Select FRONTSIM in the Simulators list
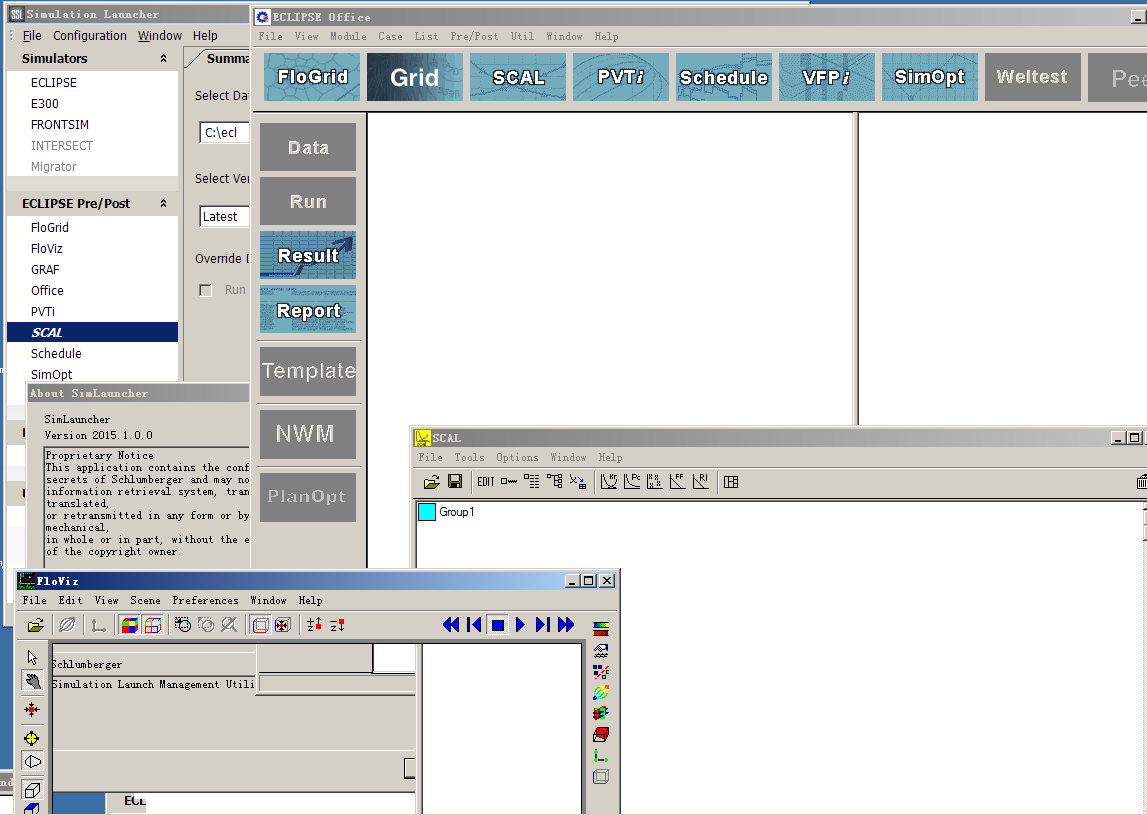This screenshot has height=815, width=1147. tap(59, 124)
